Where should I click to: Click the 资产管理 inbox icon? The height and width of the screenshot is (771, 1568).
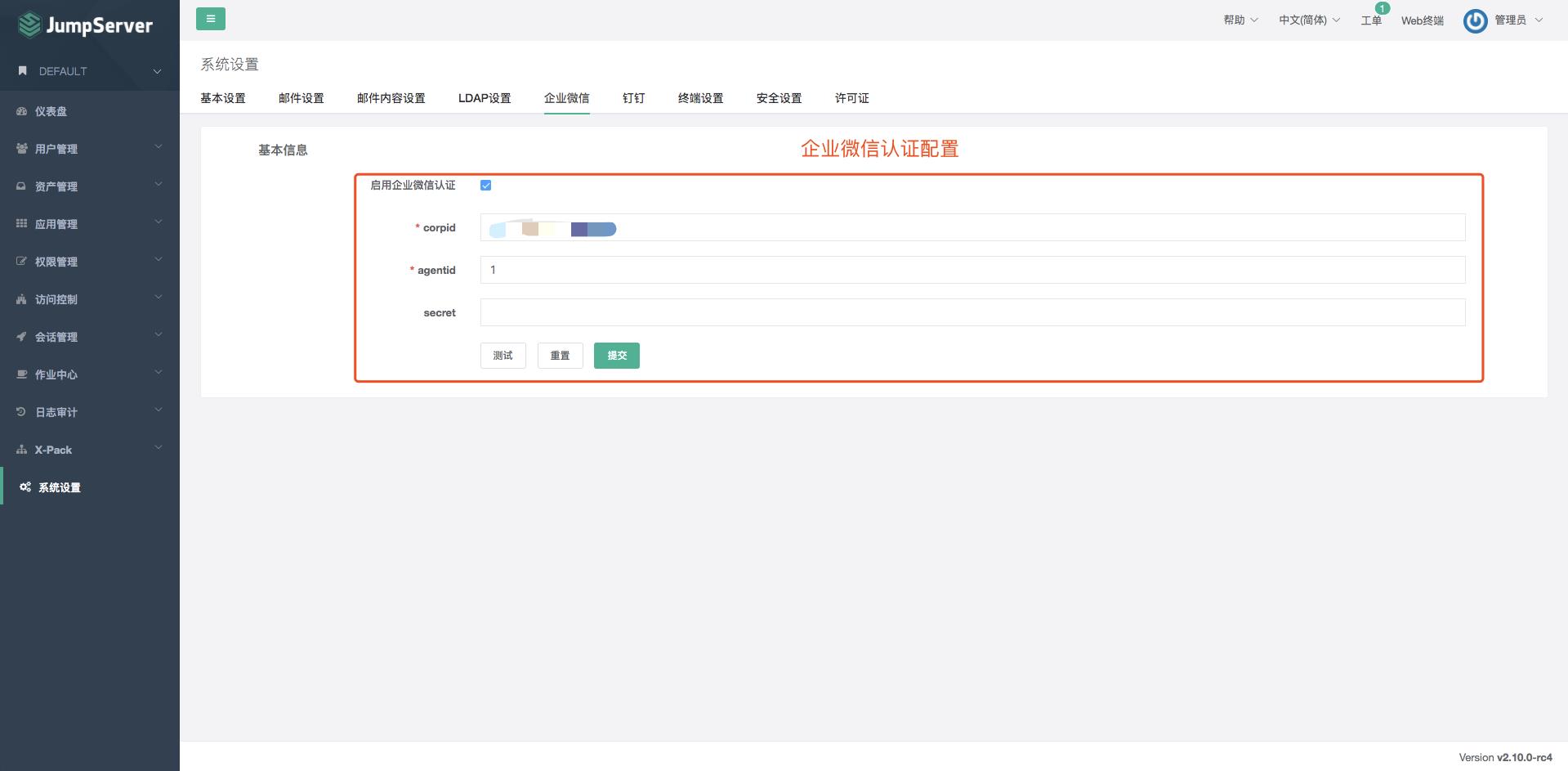coord(22,186)
